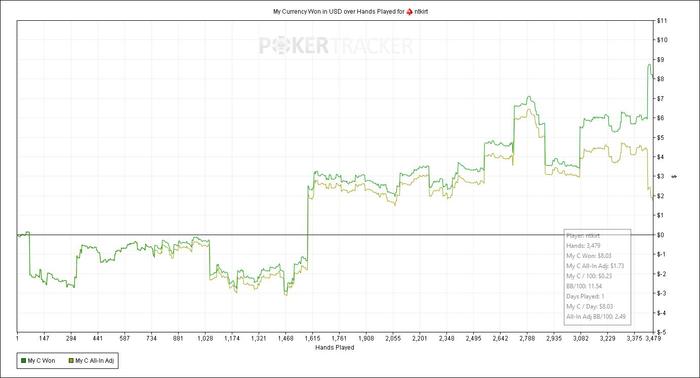Click the 'Player:' line in stats box
This screenshot has width=700, height=378.
coord(583,235)
